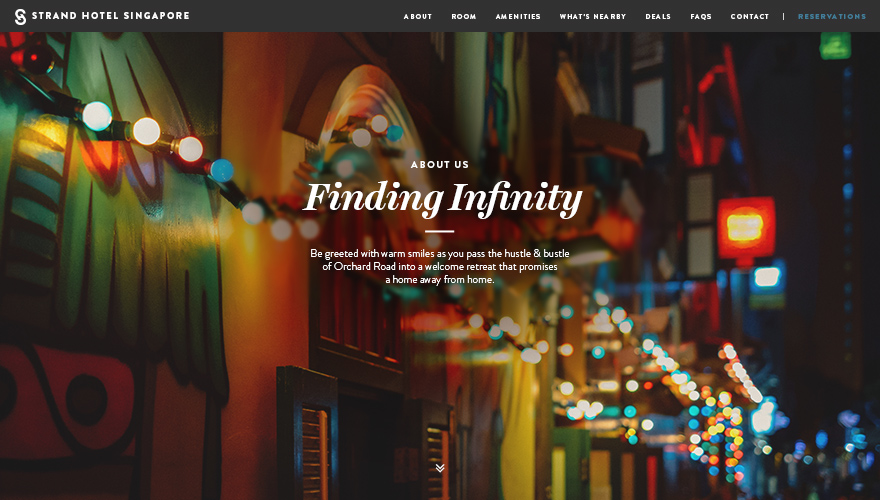The image size is (880, 500).
Task: Click the green illuminated sign in the photo
Action: (x=835, y=46)
